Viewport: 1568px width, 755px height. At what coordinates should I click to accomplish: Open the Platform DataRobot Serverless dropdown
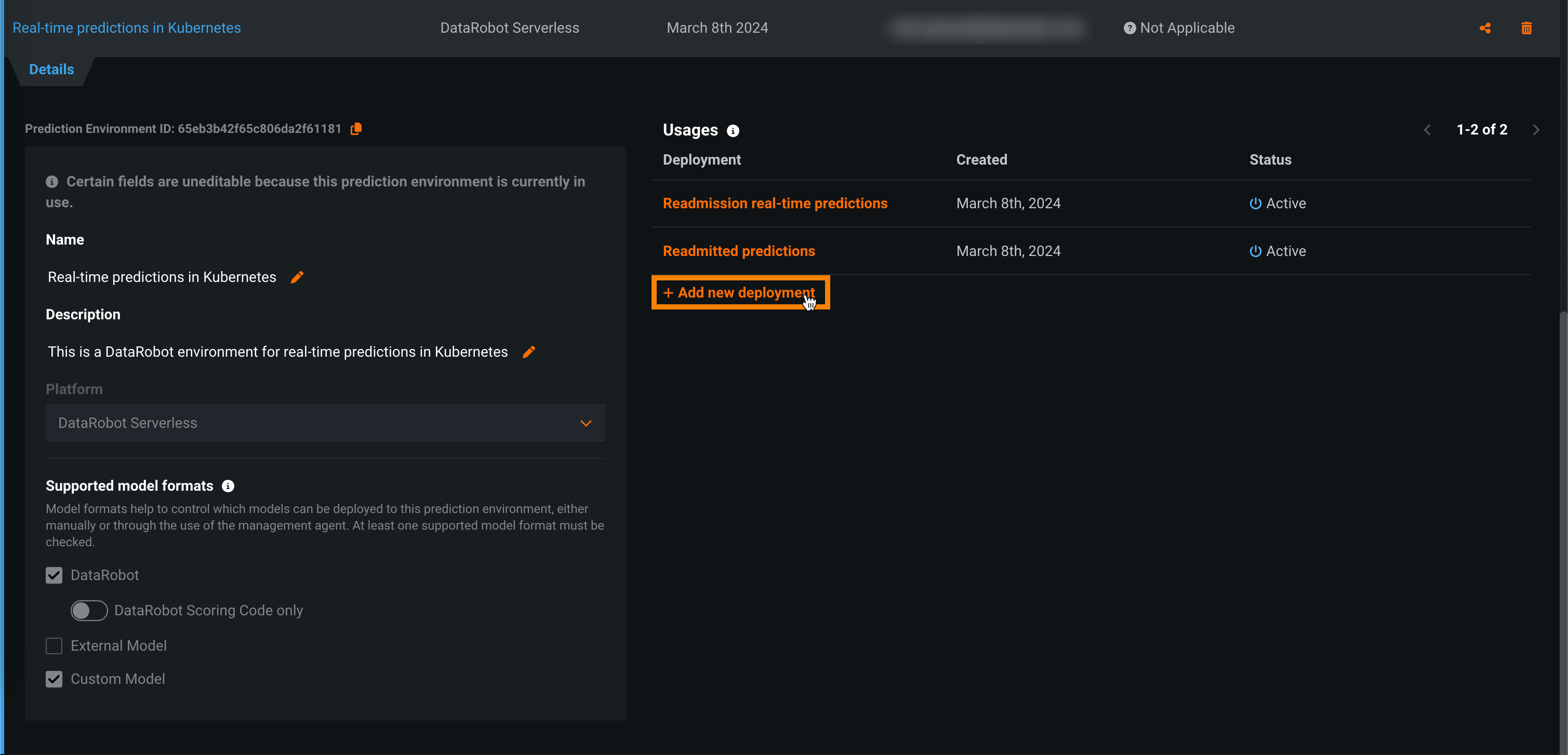tap(325, 423)
